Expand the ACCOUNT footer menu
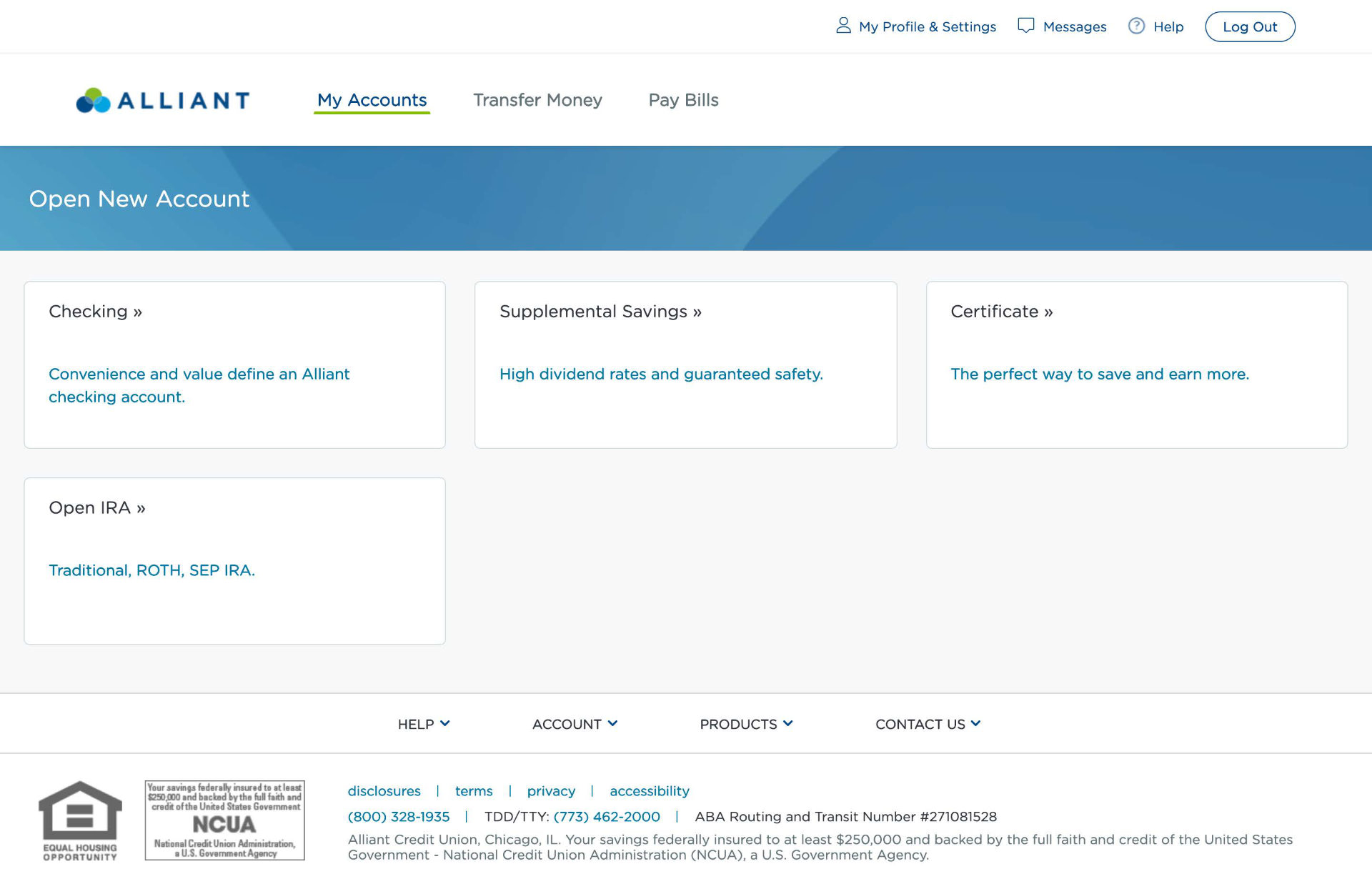Image resolution: width=1372 pixels, height=889 pixels. point(575,724)
